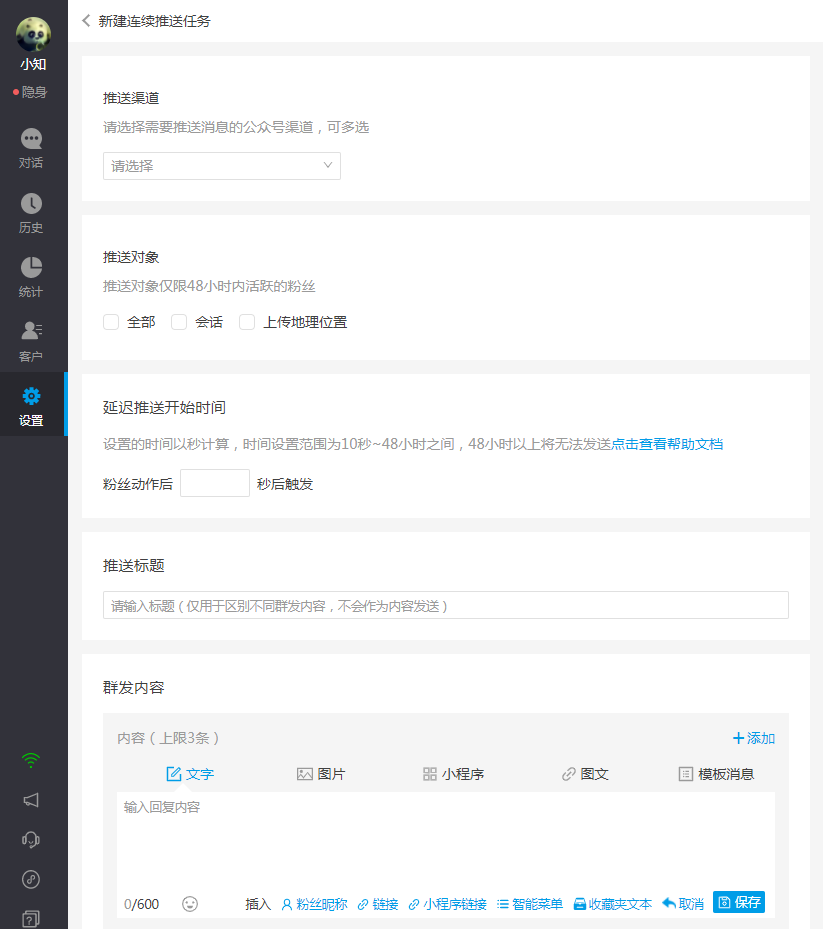Check the 上传地理位置 checkbox
The height and width of the screenshot is (929, 823).
[247, 322]
